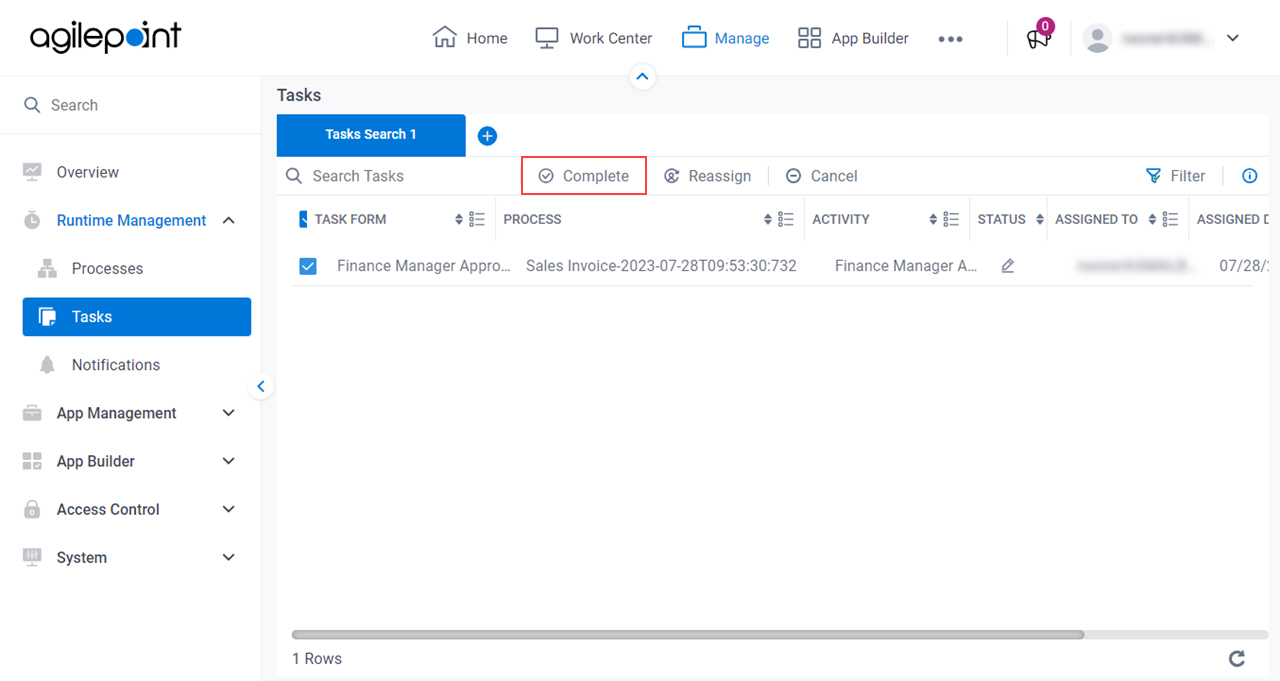Open the Home page
This screenshot has width=1280, height=681.
[470, 38]
